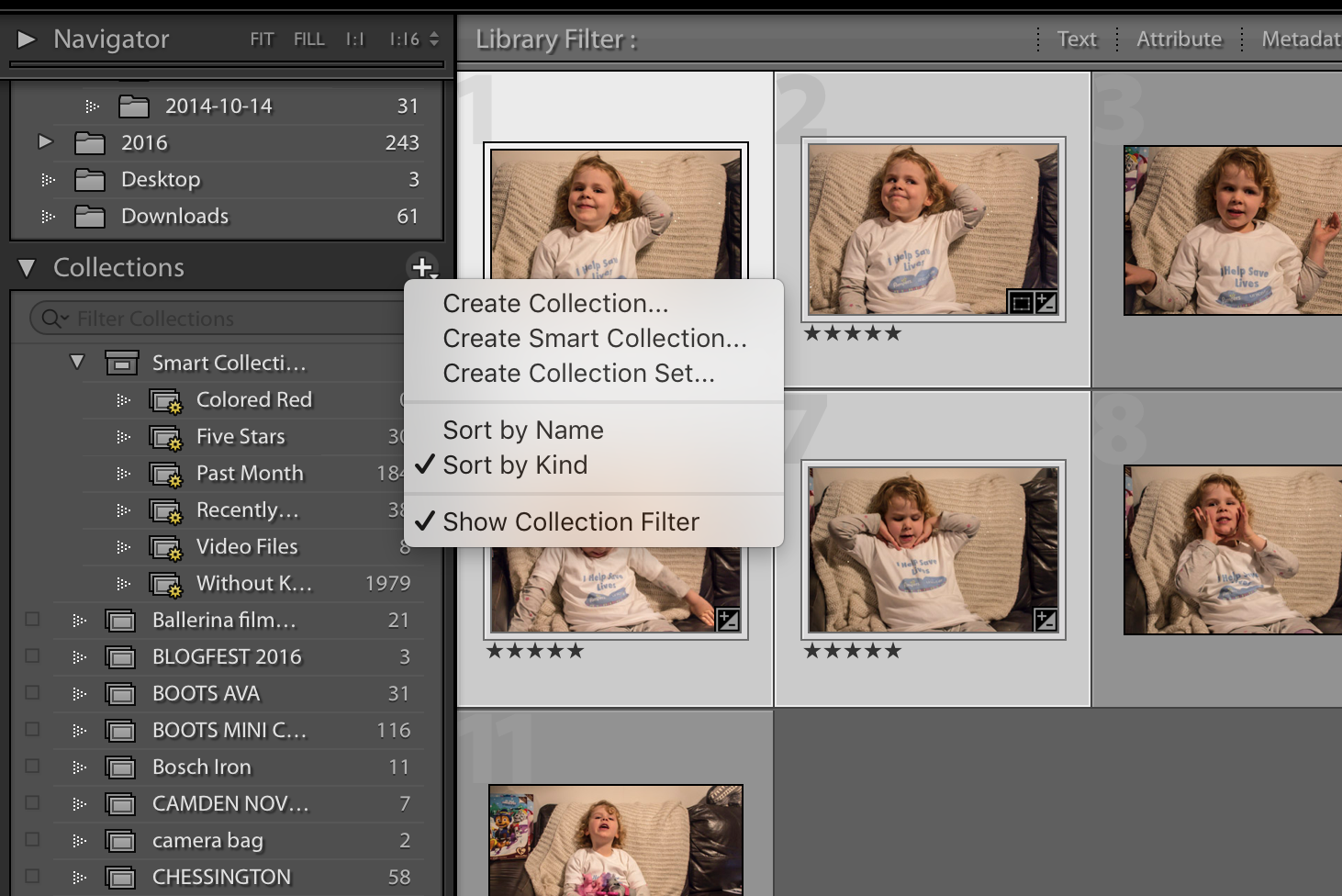Click the 2016 folder icon
This screenshot has width=1342, height=896.
click(x=90, y=143)
